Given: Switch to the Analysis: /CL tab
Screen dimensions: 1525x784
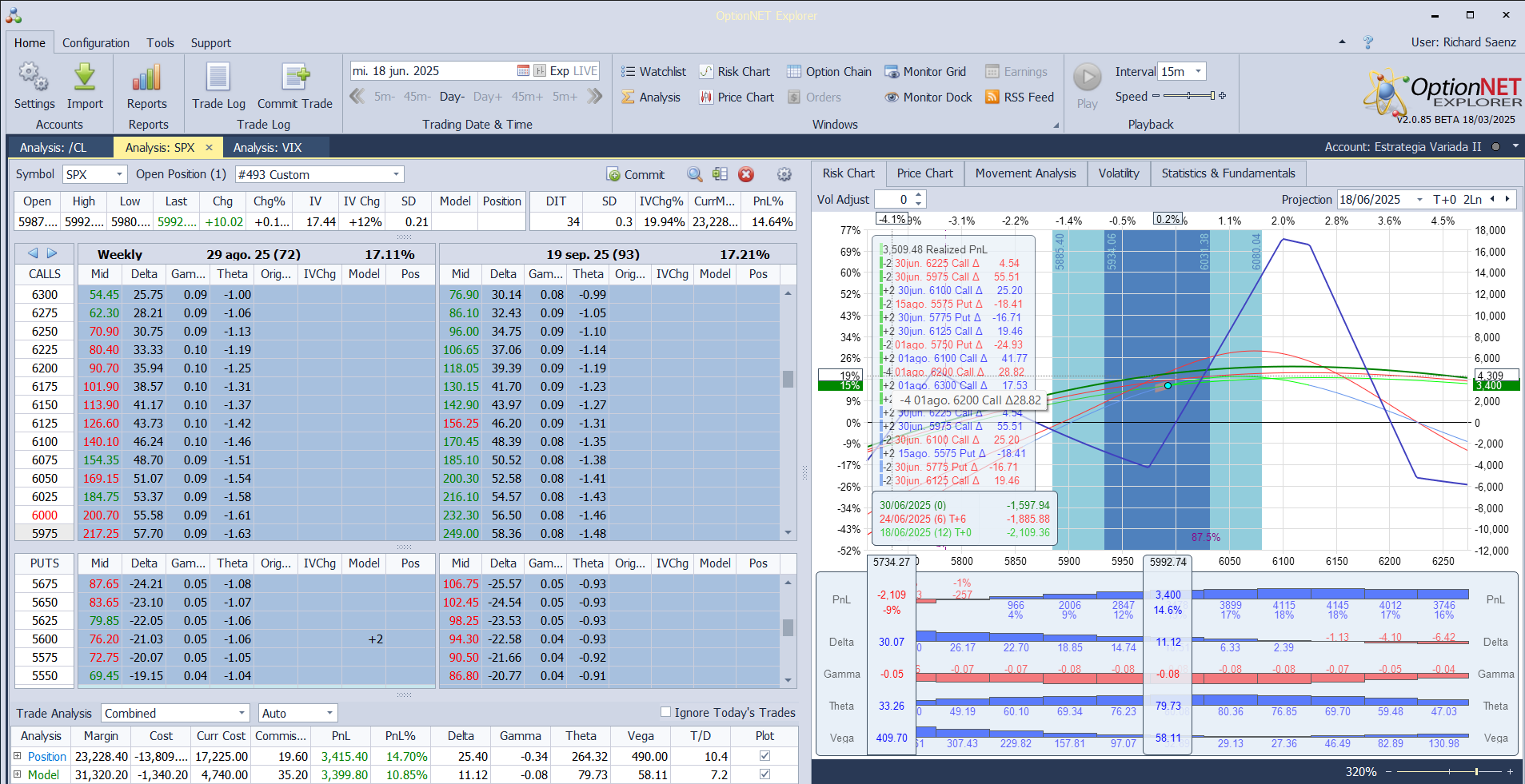Looking at the screenshot, I should (x=54, y=147).
